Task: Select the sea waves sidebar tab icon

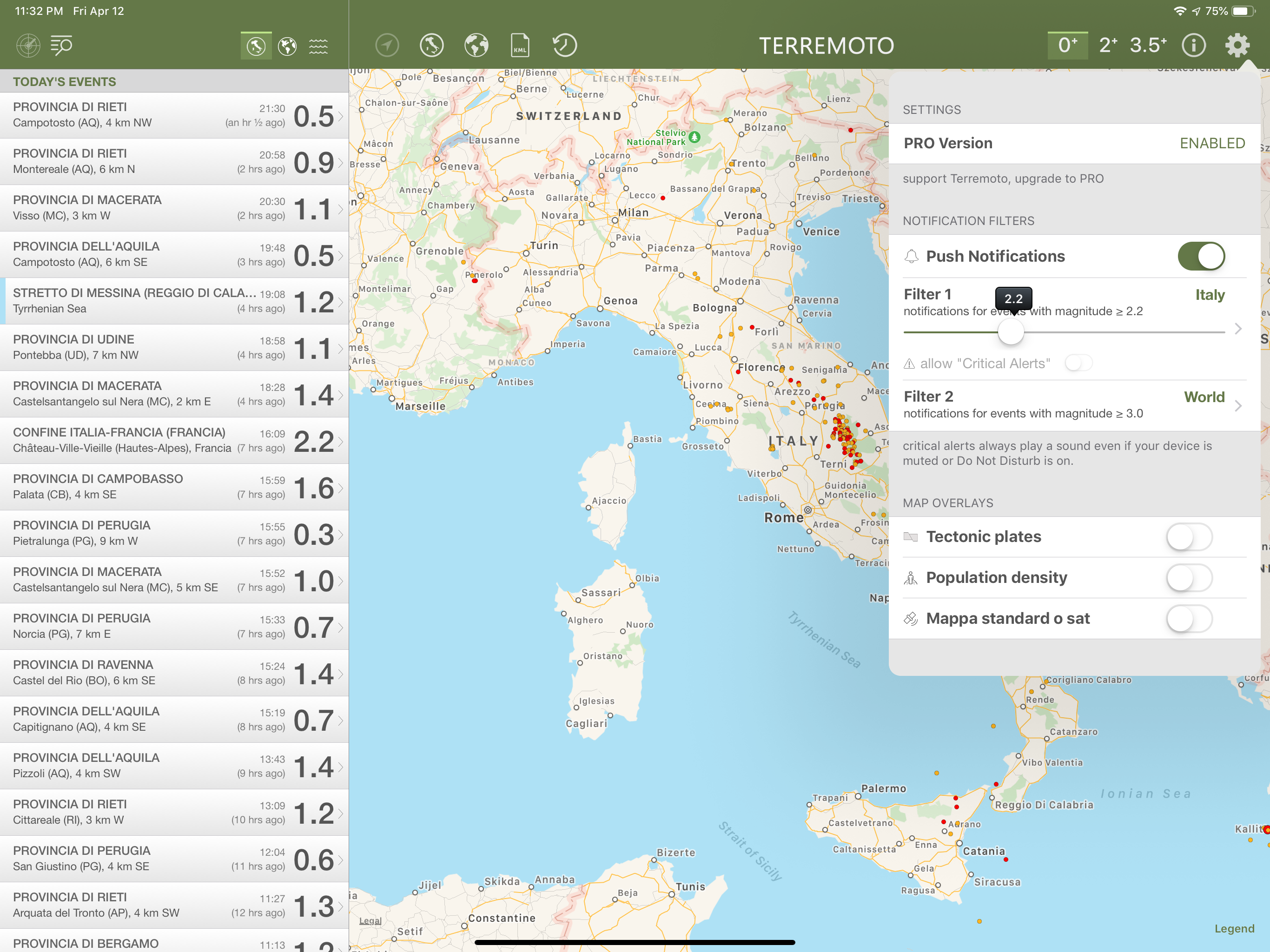Action: pos(318,46)
